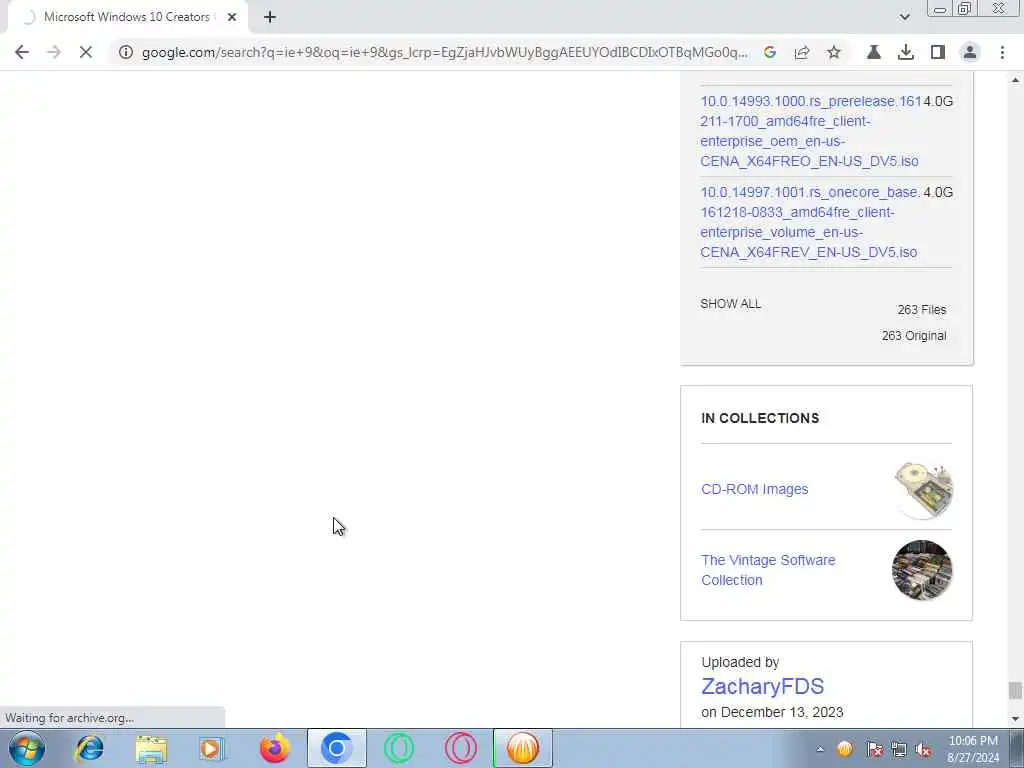The image size is (1024, 768).
Task: Click the Vintage Software Collection thumbnail
Action: point(922,570)
